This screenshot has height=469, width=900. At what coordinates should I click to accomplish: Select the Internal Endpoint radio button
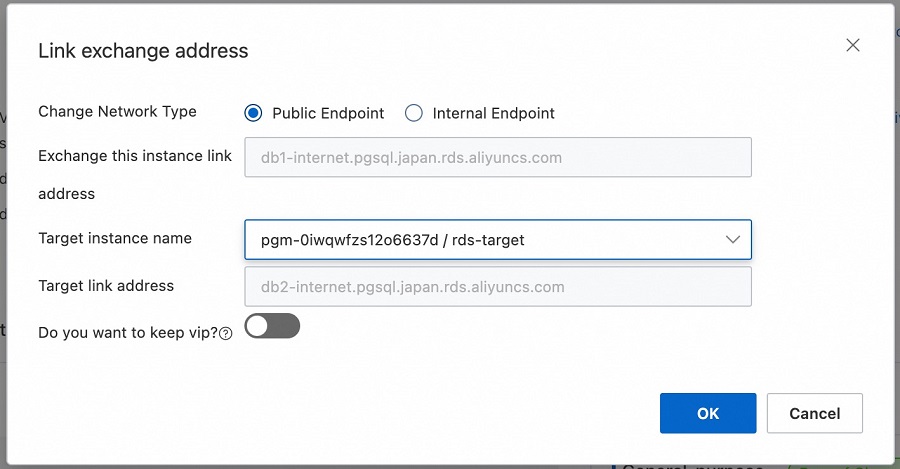(x=414, y=114)
